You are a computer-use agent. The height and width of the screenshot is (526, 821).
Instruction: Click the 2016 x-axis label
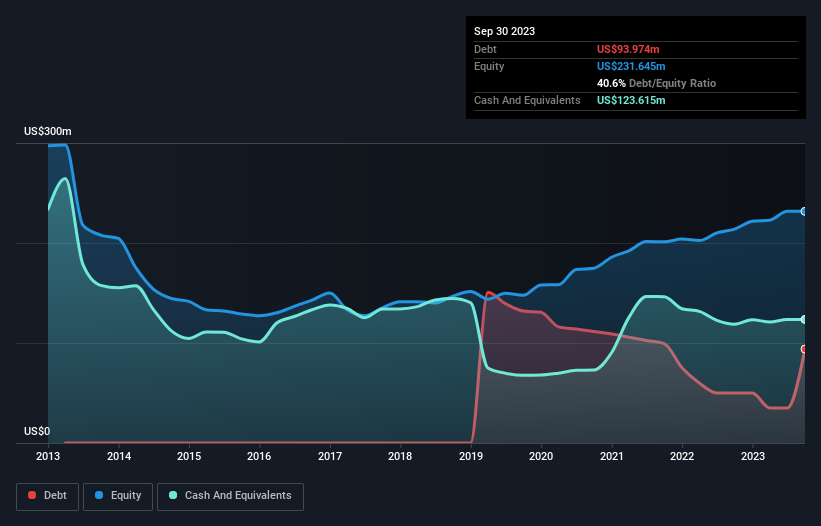[x=259, y=456]
